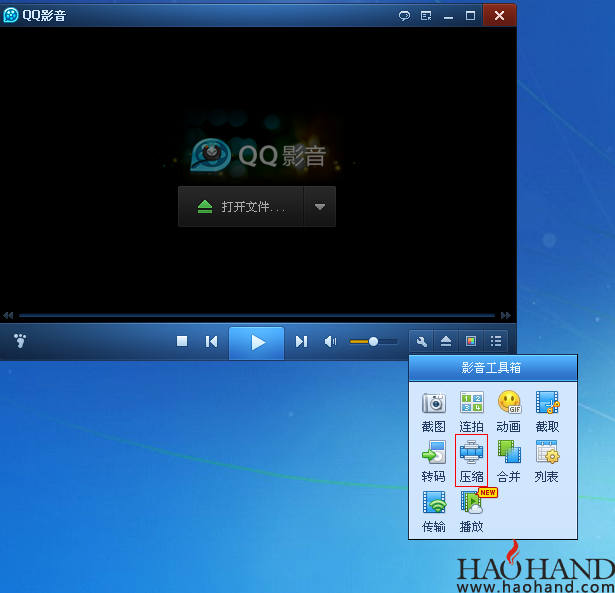Show the playlist via list icon
Viewport: 615px width, 593px height.
point(496,341)
